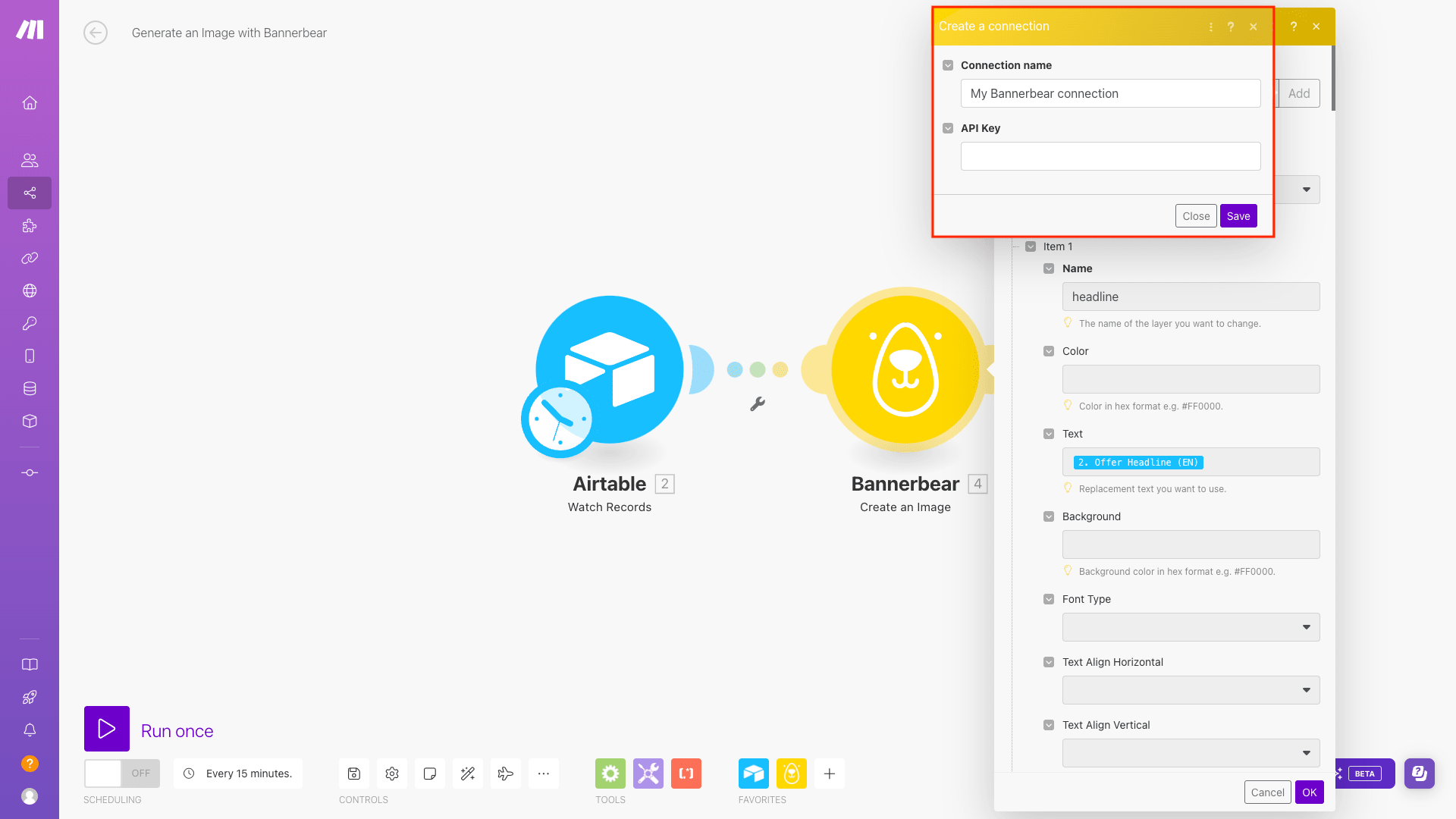
Task: Toggle the Color field checkbox
Action: (1049, 351)
